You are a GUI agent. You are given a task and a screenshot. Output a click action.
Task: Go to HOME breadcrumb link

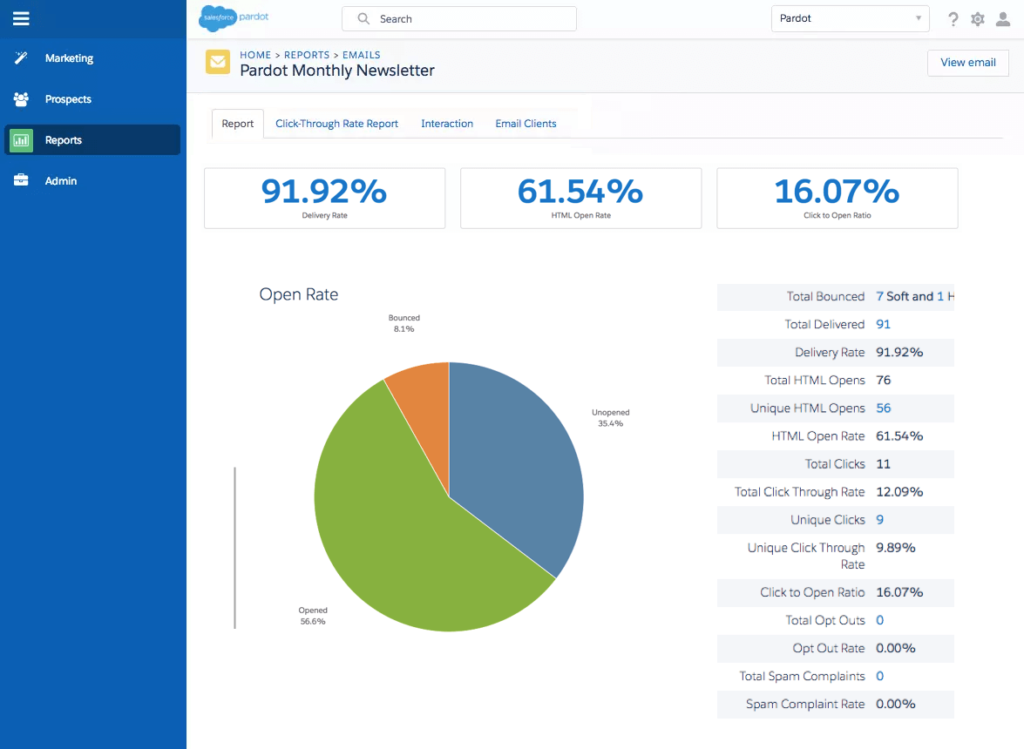255,55
